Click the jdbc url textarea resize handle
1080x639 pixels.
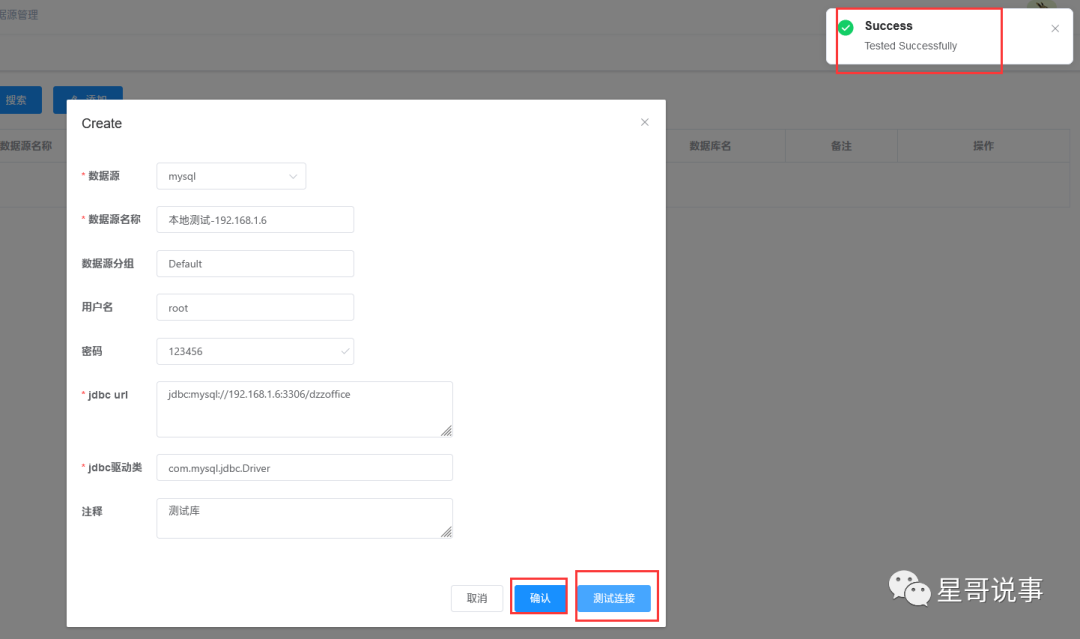point(446,430)
